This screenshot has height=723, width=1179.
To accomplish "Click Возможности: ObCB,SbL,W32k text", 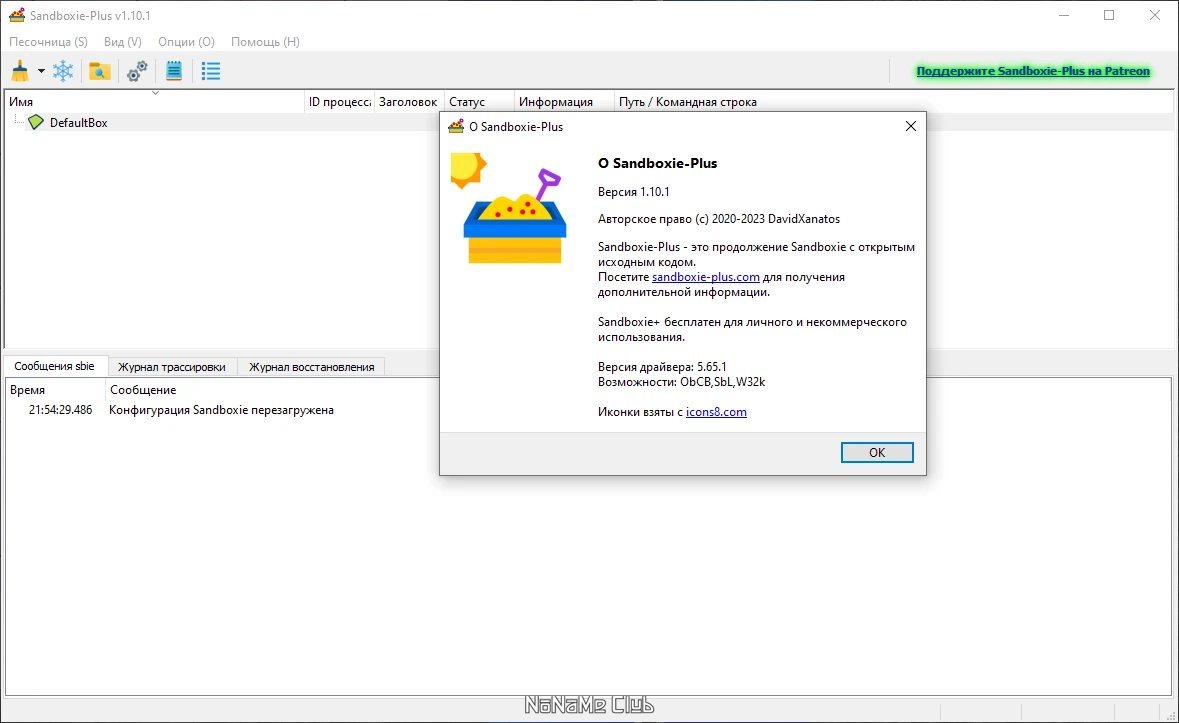I will [681, 382].
